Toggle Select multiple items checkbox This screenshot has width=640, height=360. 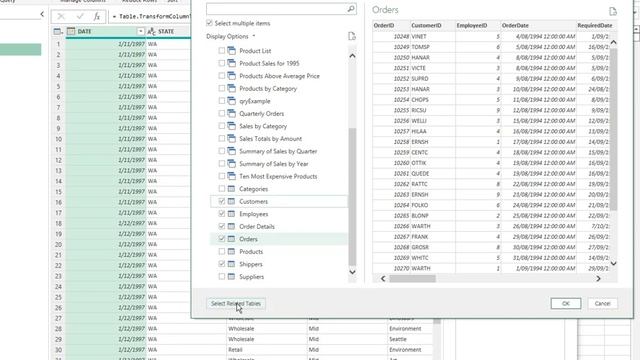point(209,23)
